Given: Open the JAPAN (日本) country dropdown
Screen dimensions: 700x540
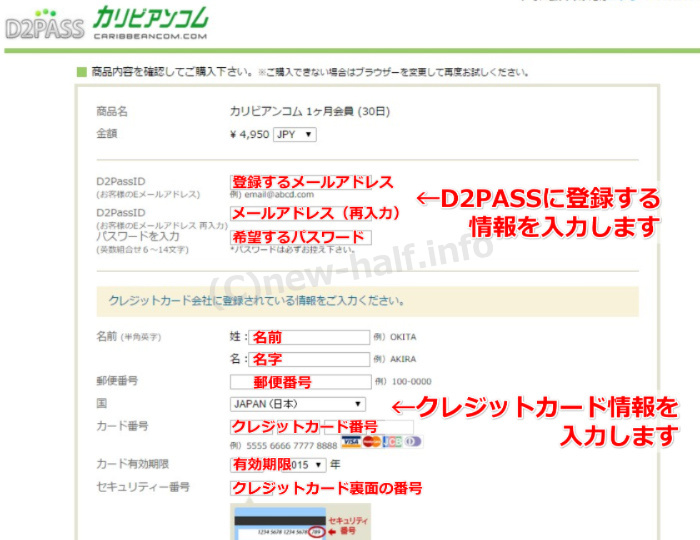Looking at the screenshot, I should [298, 404].
